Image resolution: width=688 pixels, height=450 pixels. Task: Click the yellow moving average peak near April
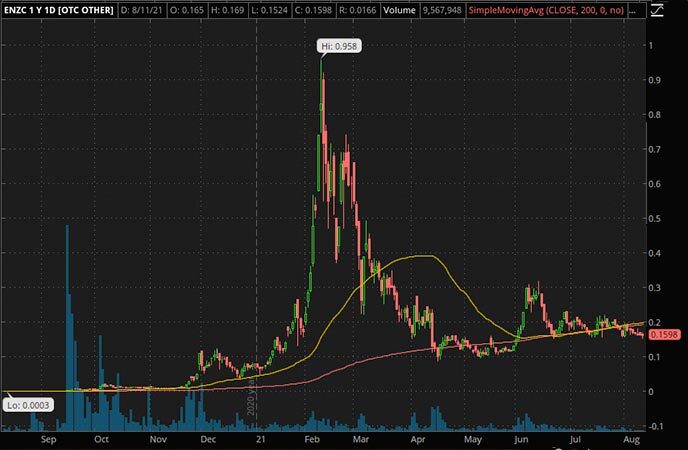[x=422, y=256]
